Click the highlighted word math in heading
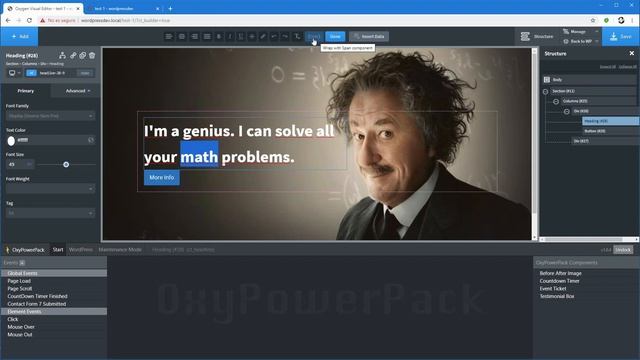640x360 pixels. point(199,157)
